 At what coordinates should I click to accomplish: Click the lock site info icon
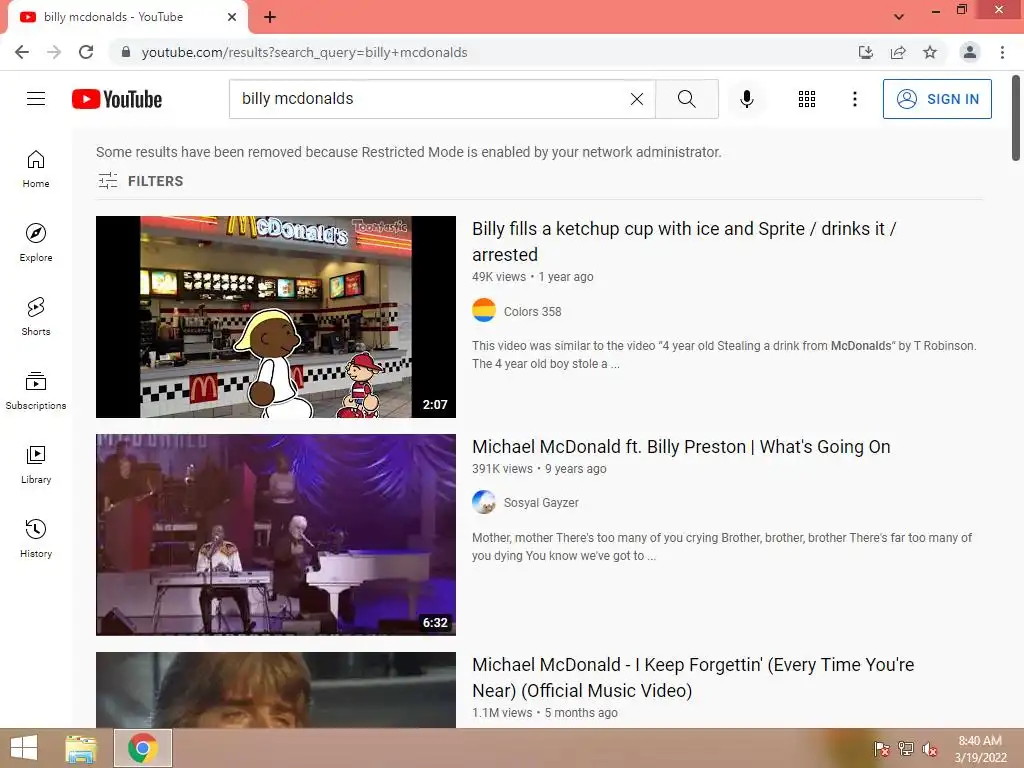tap(126, 52)
